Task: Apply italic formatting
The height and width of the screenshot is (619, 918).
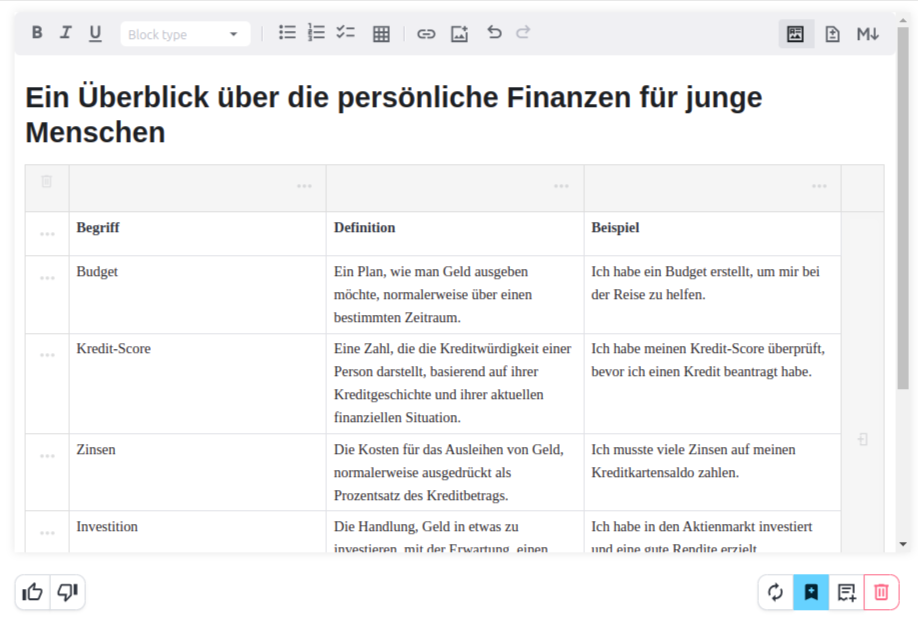Action: pos(66,33)
